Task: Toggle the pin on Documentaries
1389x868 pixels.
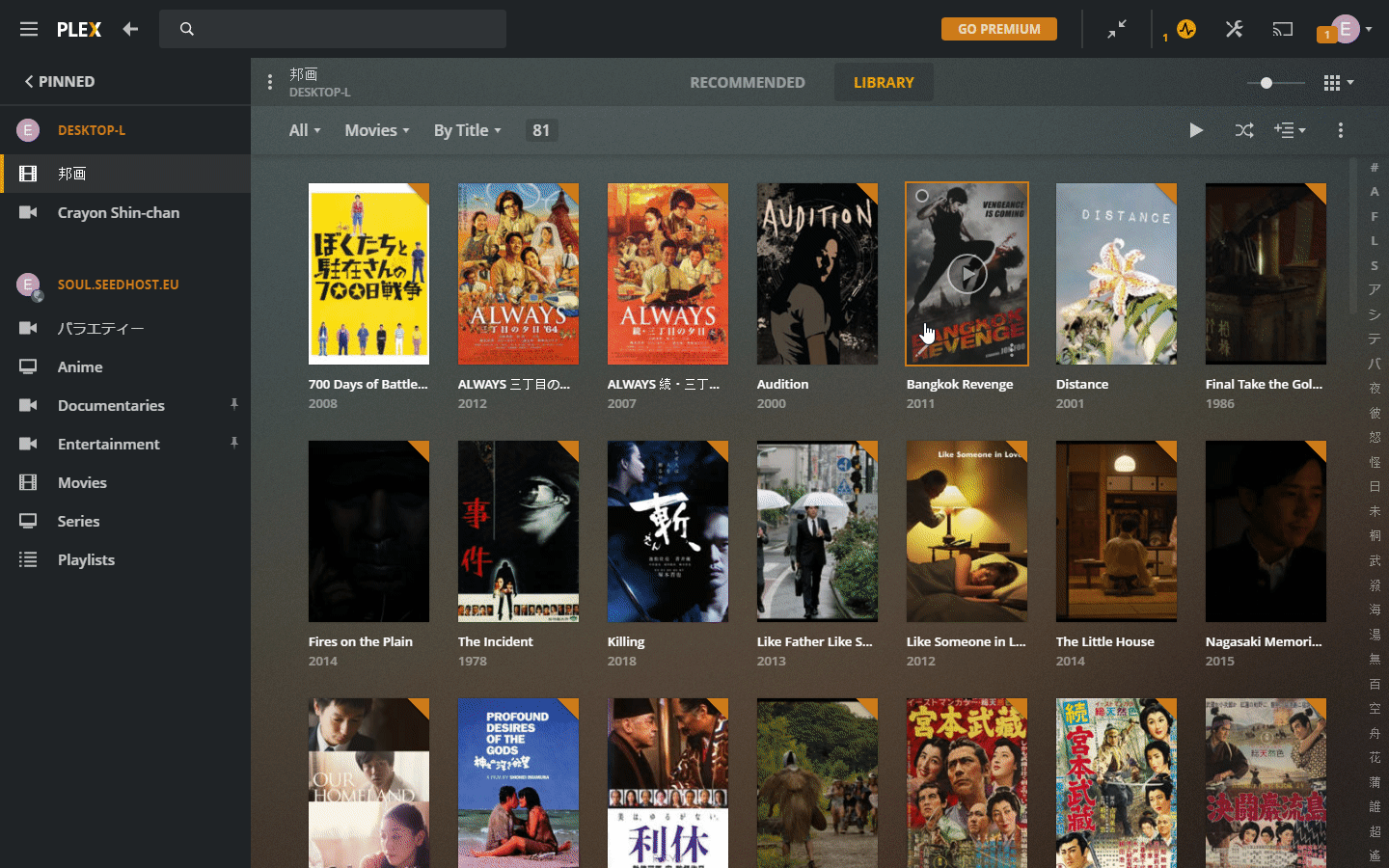Action: [x=234, y=404]
